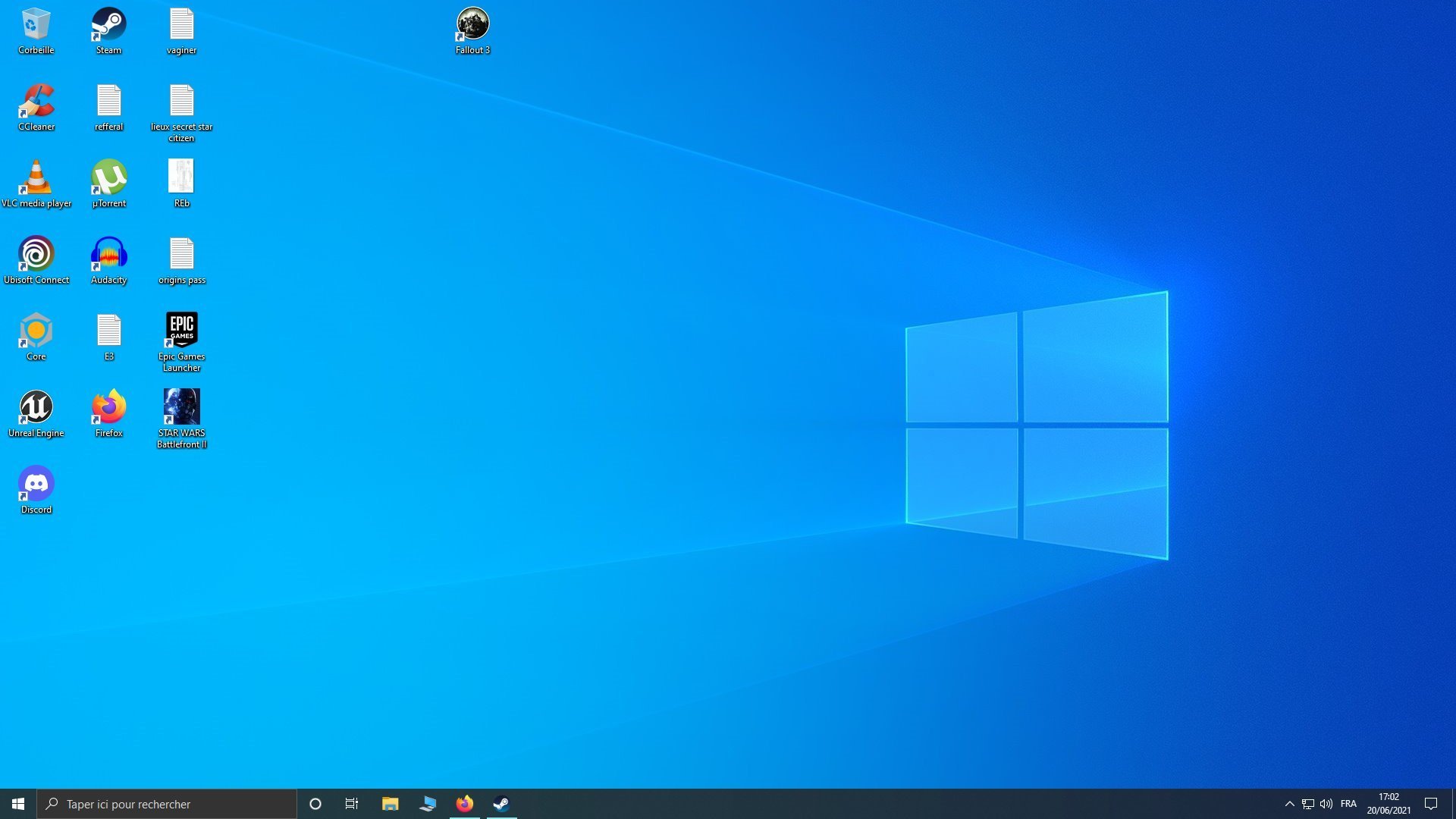Image resolution: width=1456 pixels, height=819 pixels.
Task: Select the Epic Games Launcher shortcut
Action: [181, 343]
